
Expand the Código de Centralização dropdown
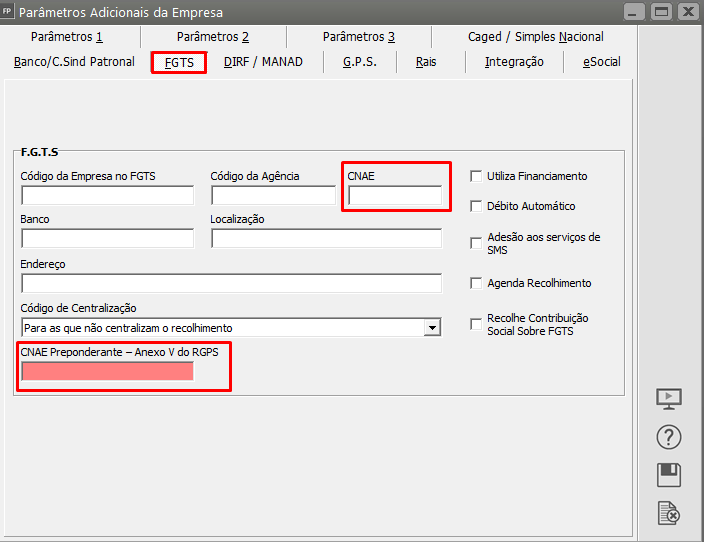(x=432, y=328)
